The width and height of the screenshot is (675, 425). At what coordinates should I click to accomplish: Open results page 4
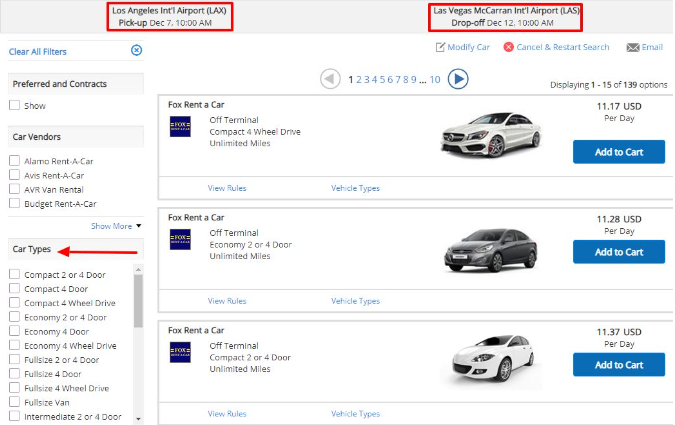(x=375, y=80)
